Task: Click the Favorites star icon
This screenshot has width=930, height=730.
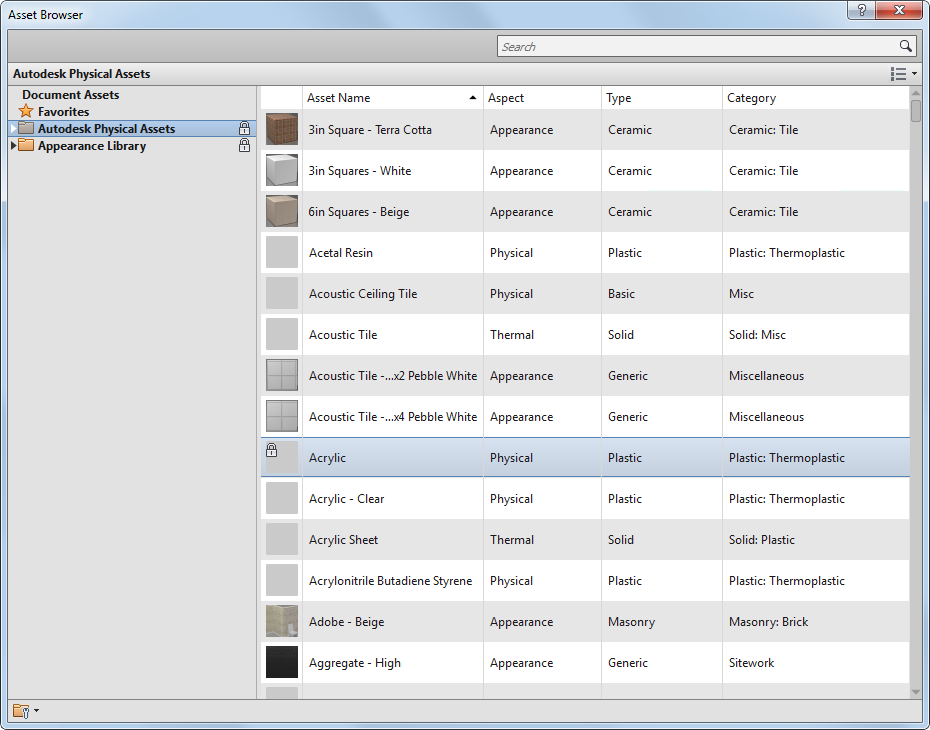Action: (26, 111)
